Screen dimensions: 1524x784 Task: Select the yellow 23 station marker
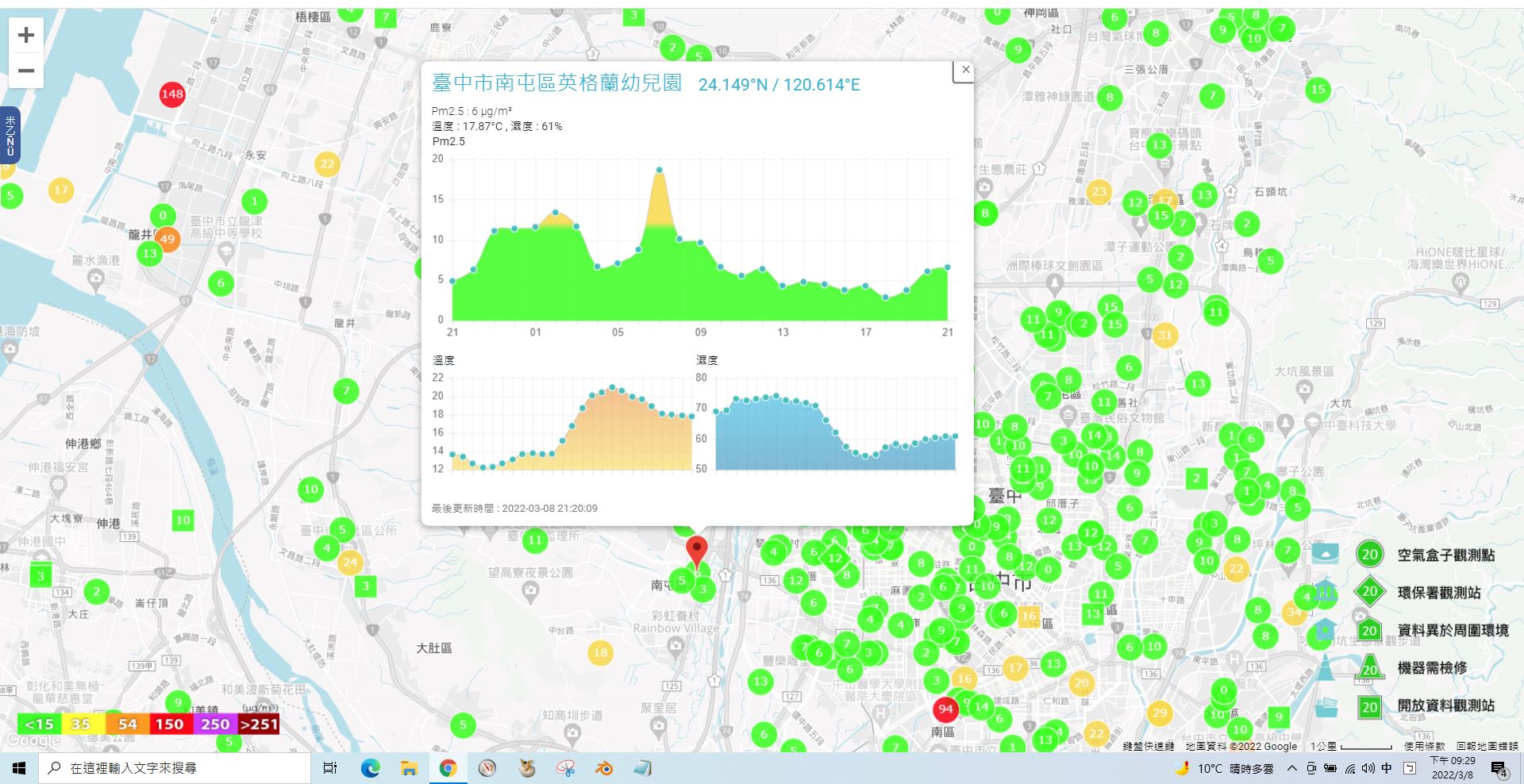click(1099, 191)
